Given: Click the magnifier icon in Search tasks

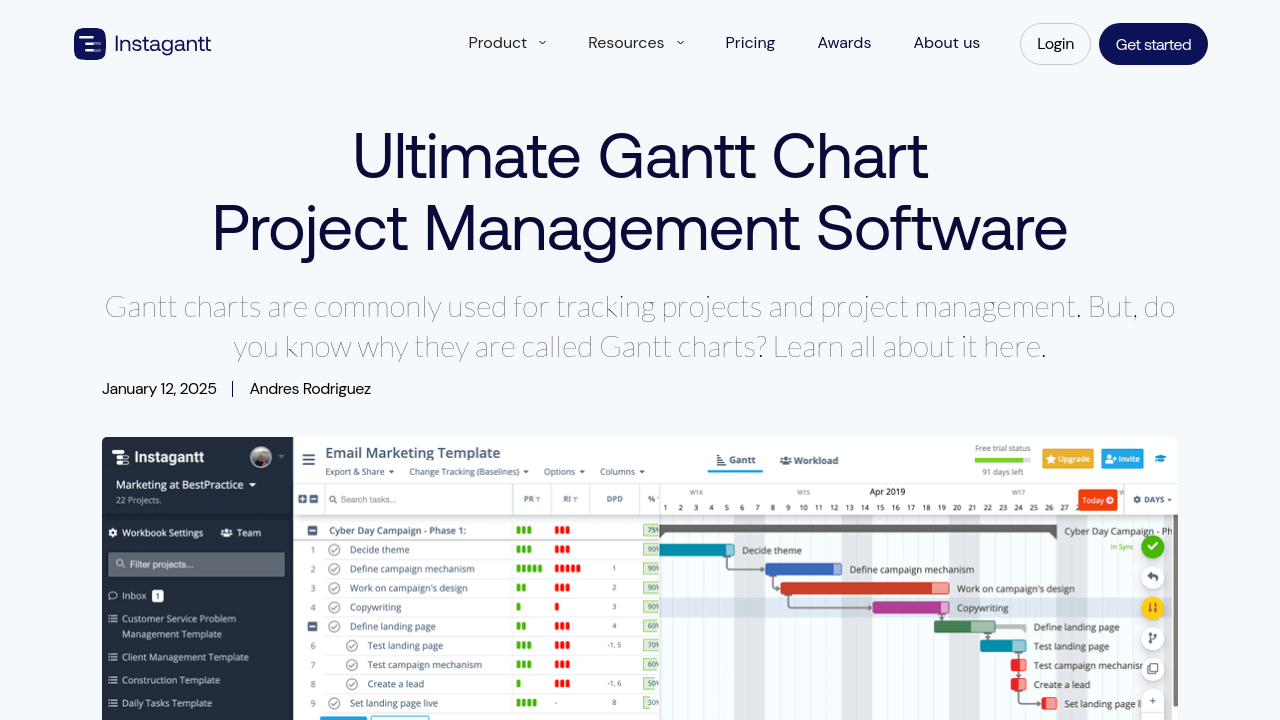Looking at the screenshot, I should [334, 499].
